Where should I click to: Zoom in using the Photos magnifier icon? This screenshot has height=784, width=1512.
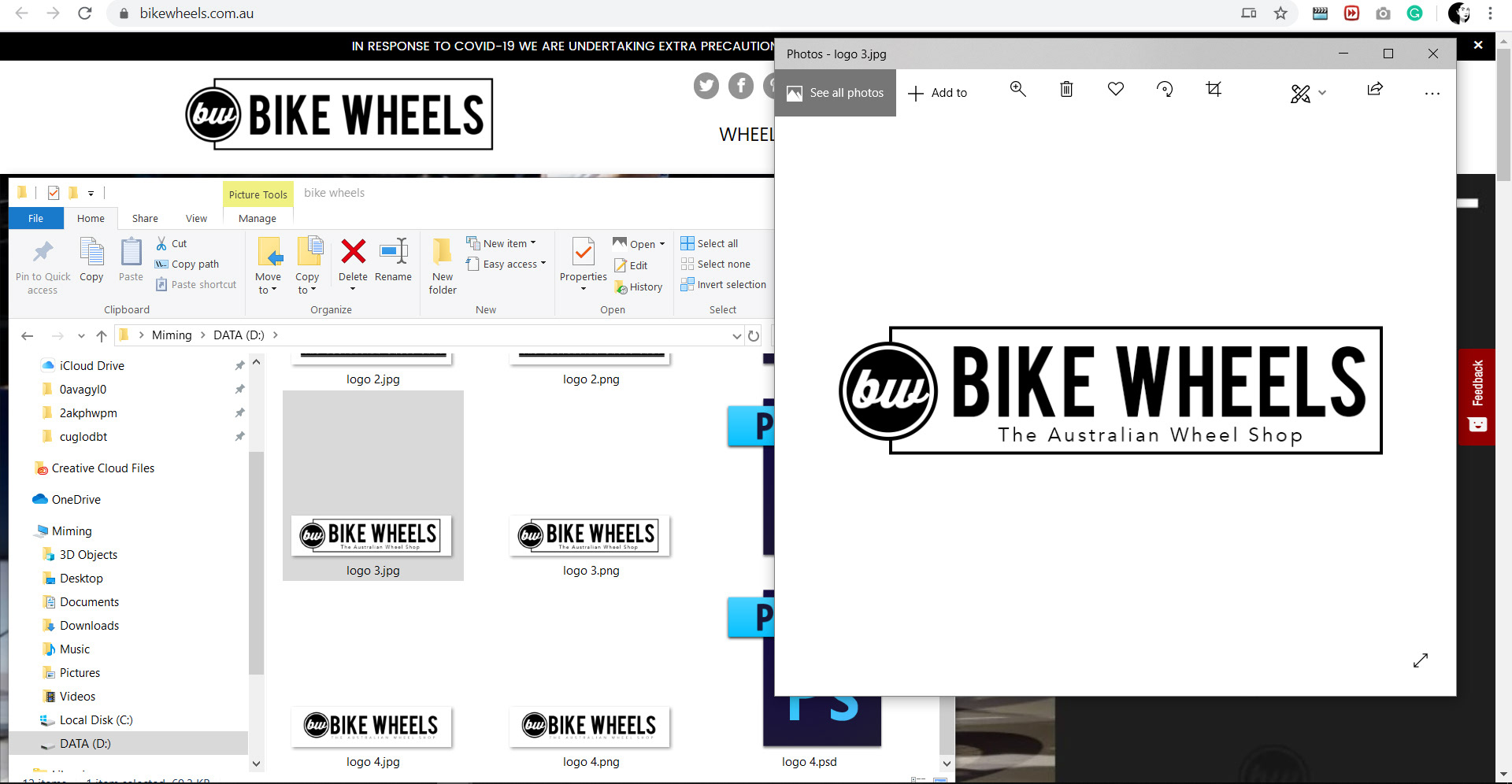pyautogui.click(x=1017, y=89)
